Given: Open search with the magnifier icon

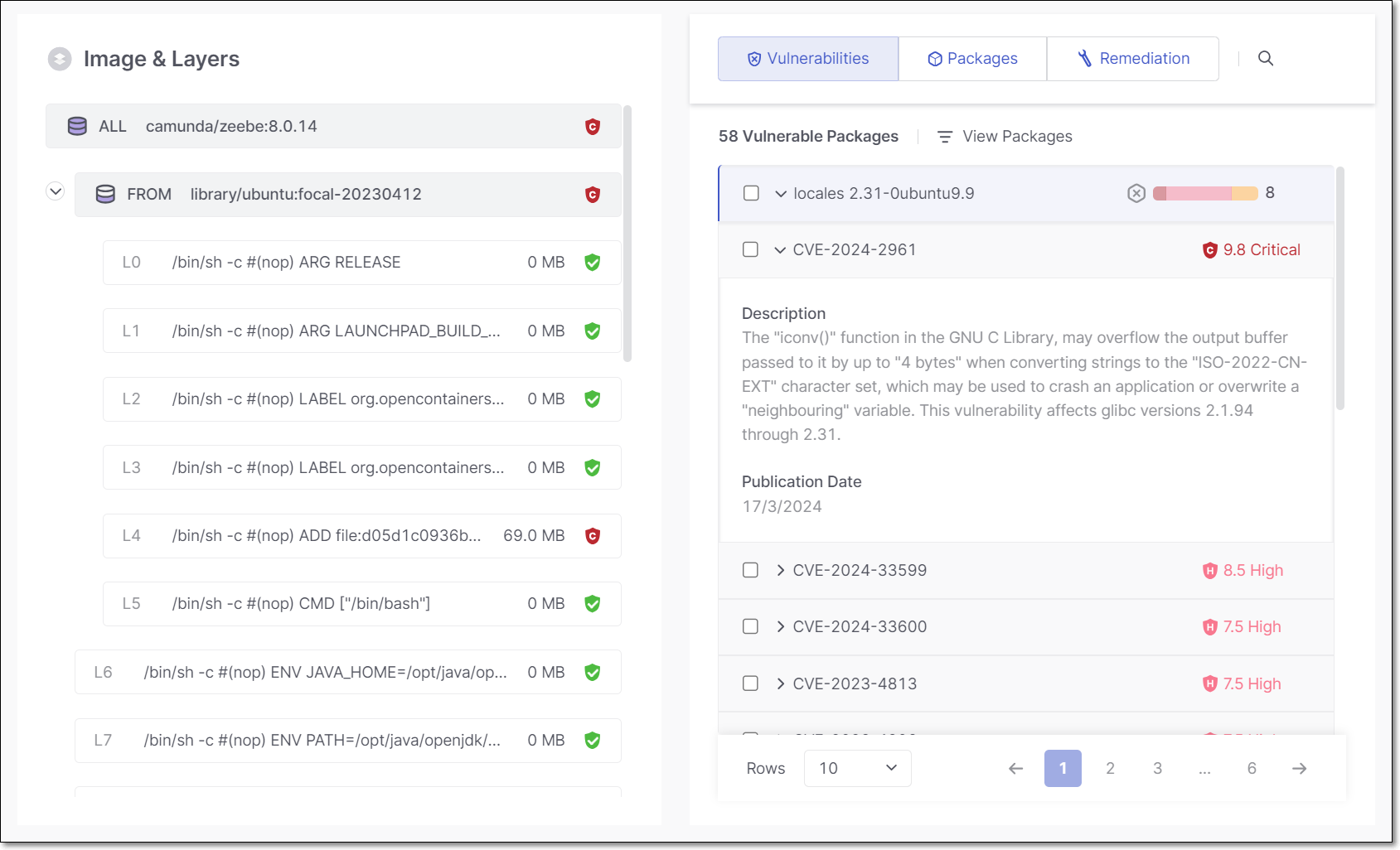Looking at the screenshot, I should tap(1266, 58).
